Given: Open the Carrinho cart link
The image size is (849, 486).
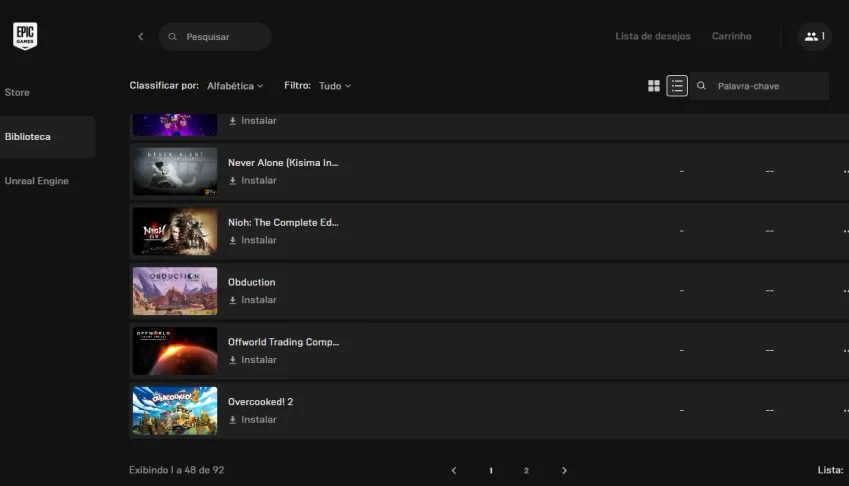Looking at the screenshot, I should (x=732, y=36).
